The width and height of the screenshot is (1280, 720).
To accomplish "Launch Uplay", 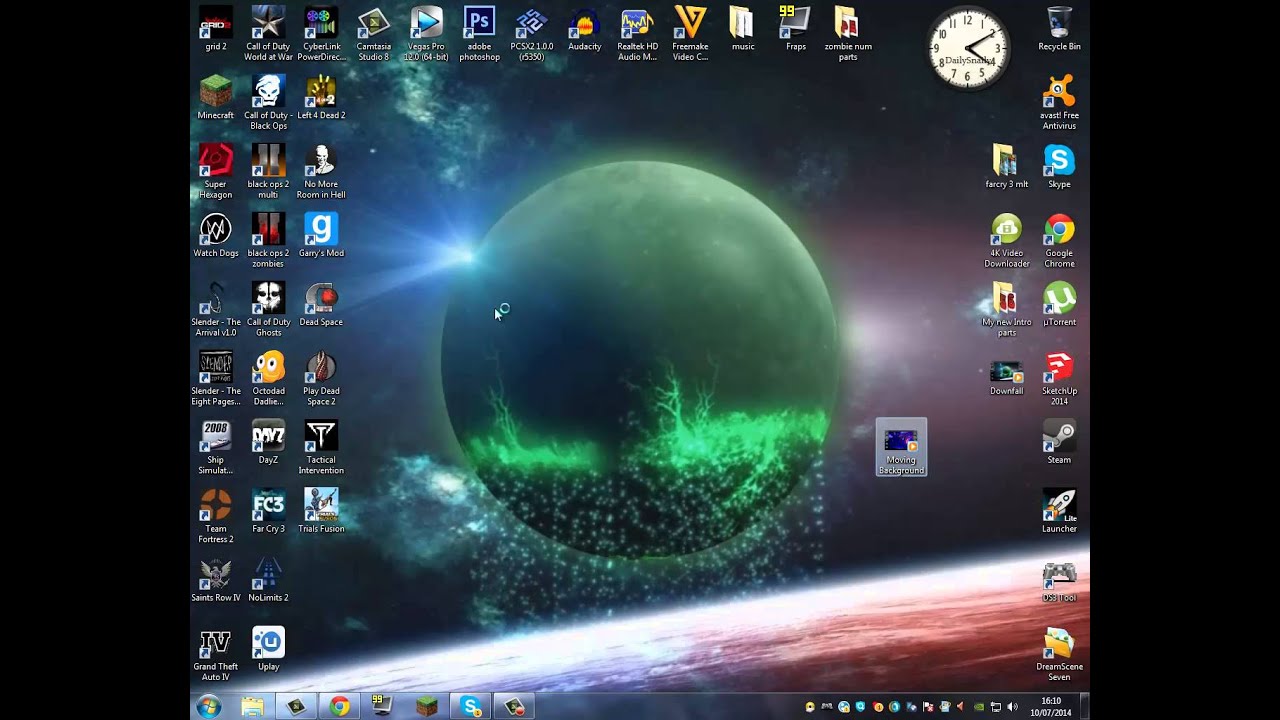I will 267,644.
